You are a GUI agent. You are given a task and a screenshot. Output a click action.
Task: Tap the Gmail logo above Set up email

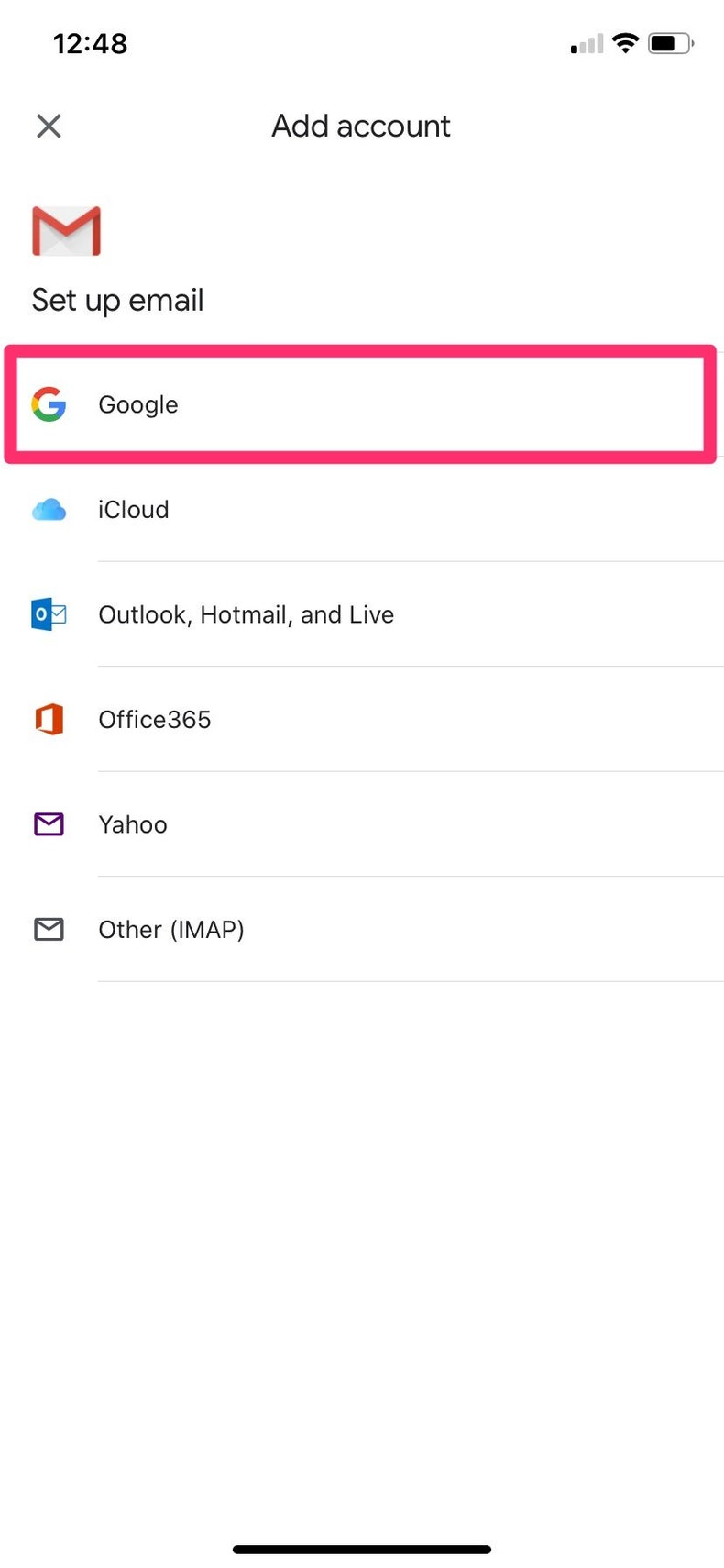pyautogui.click(x=66, y=230)
